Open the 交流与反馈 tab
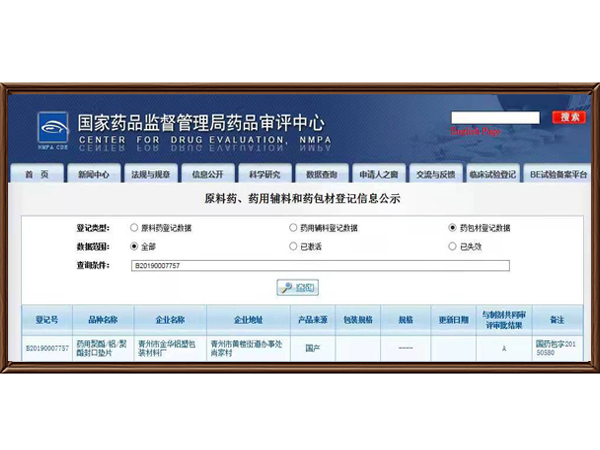 click(x=436, y=174)
